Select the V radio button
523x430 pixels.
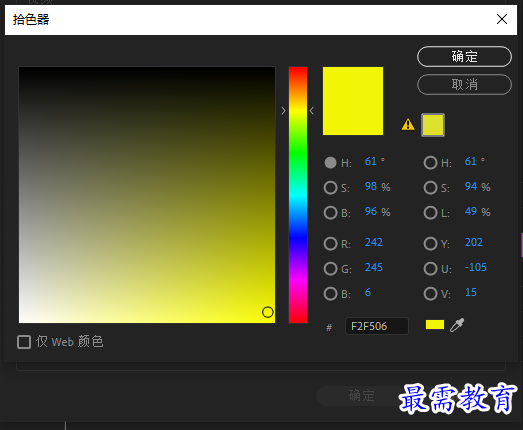(431, 294)
